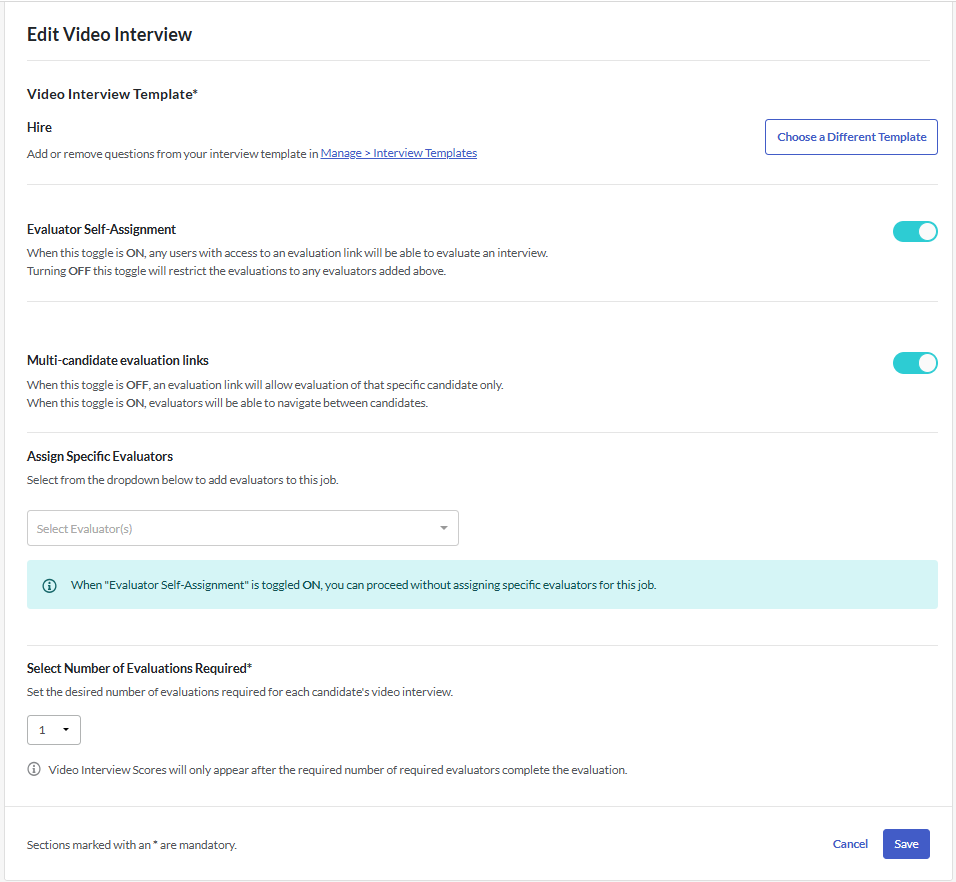Turn off Multi-candidate evaluation links toggle

914,363
